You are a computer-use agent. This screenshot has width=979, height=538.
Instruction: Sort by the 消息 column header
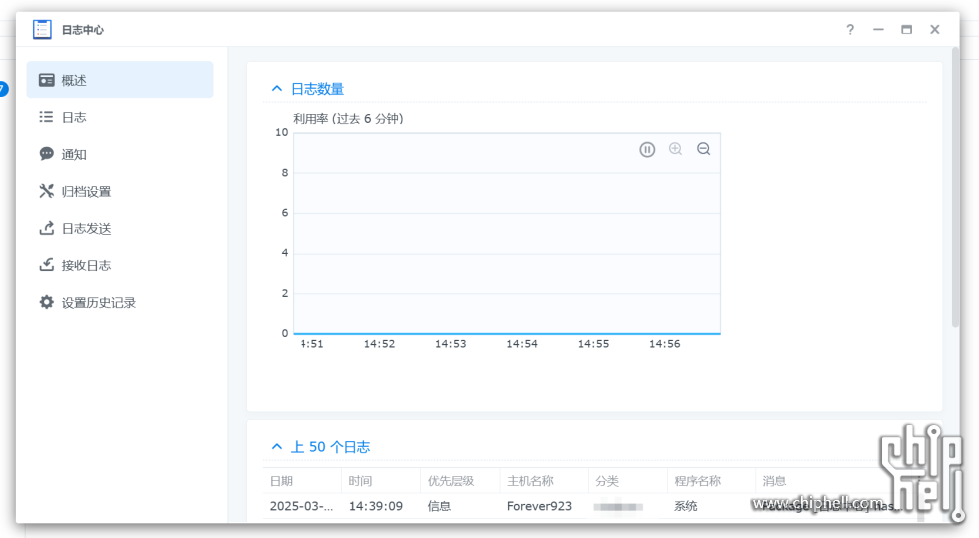point(774,481)
